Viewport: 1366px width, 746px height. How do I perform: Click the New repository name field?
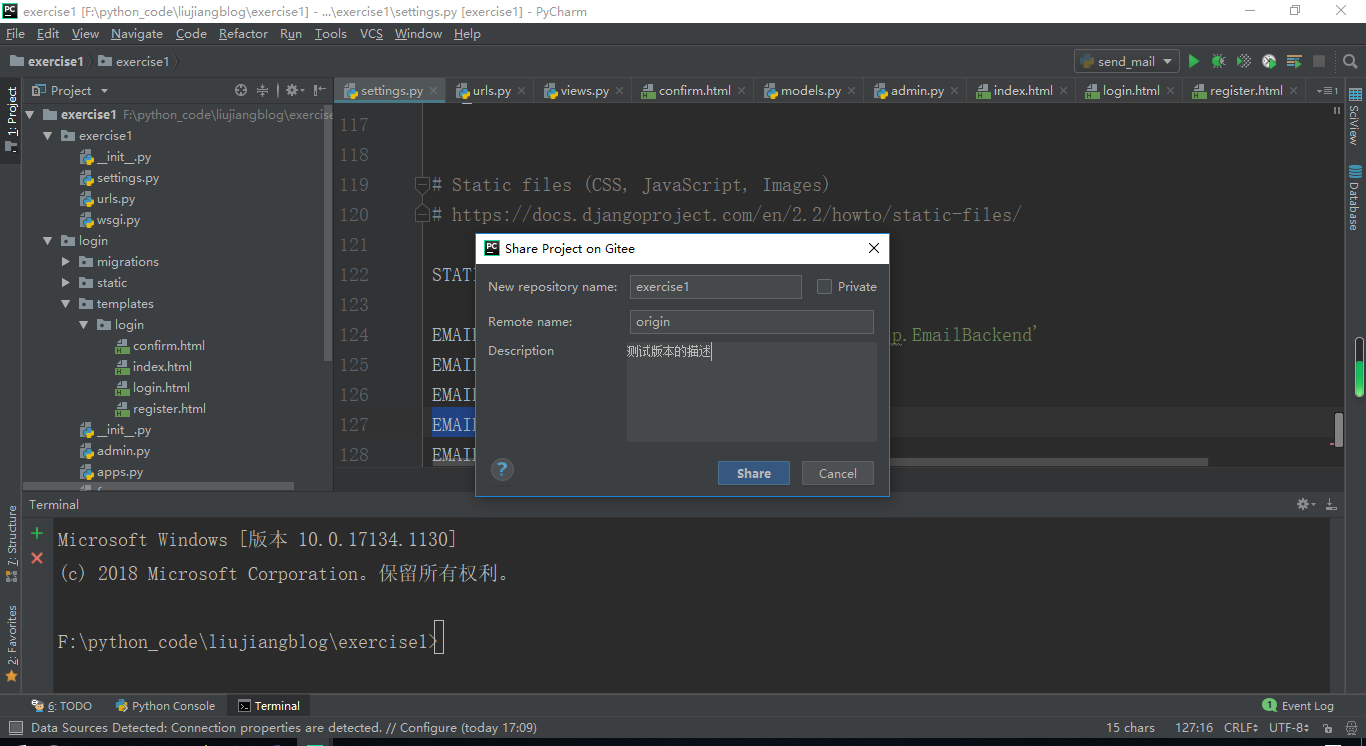716,287
